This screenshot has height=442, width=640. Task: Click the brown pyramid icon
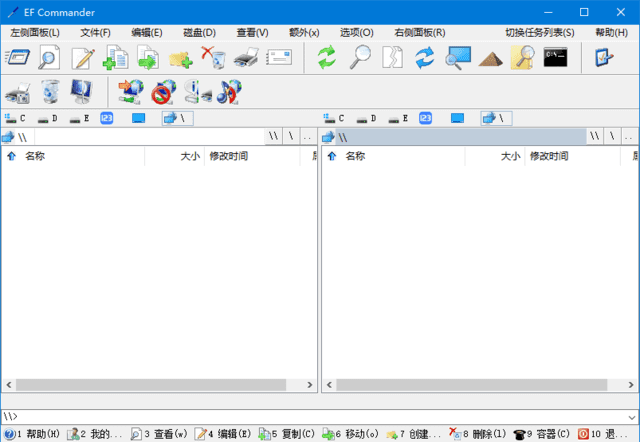pos(490,59)
